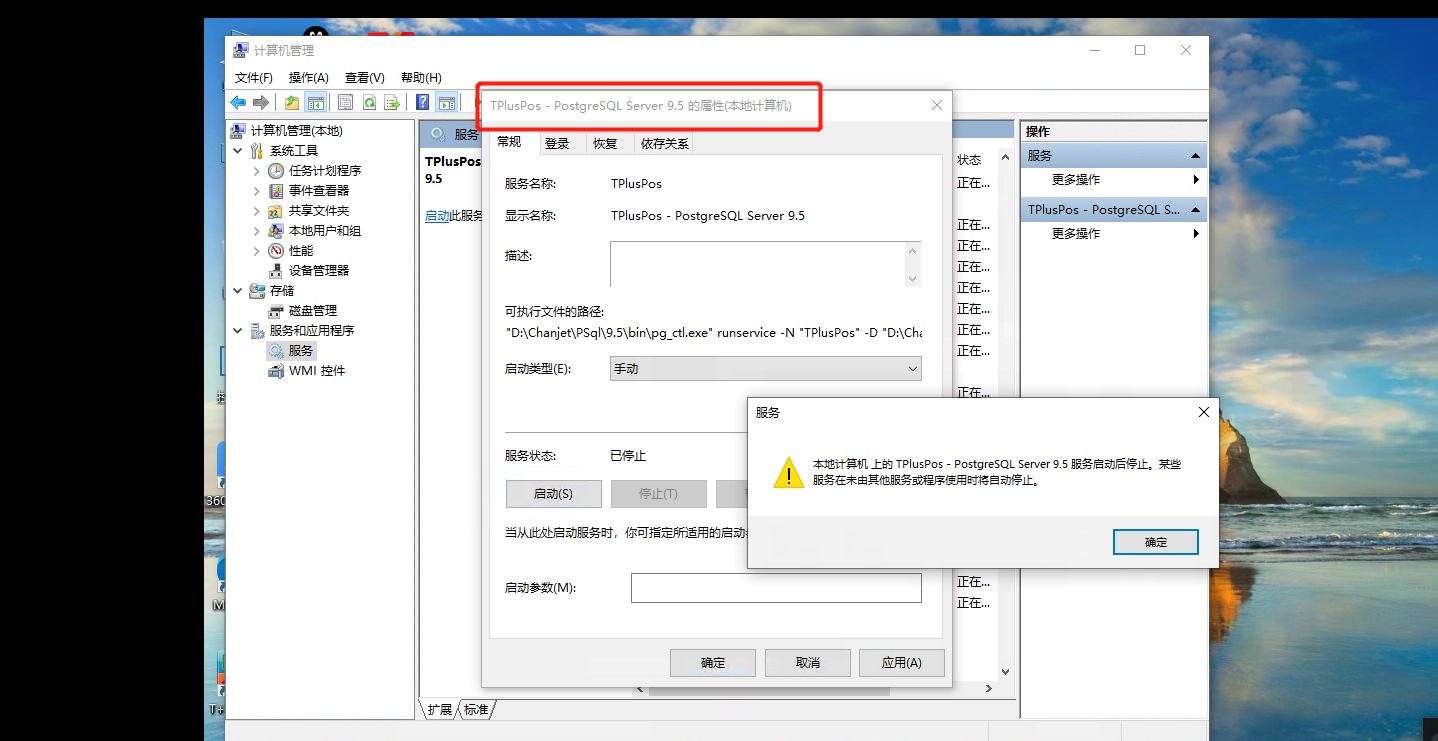The width and height of the screenshot is (1438, 741).
Task: Click the 取消 button
Action: coord(808,663)
